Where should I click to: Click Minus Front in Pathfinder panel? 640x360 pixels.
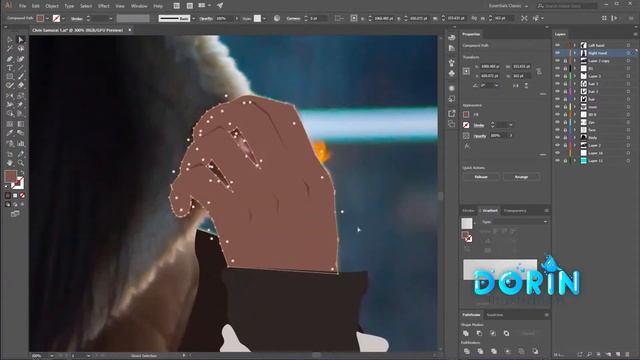point(480,333)
